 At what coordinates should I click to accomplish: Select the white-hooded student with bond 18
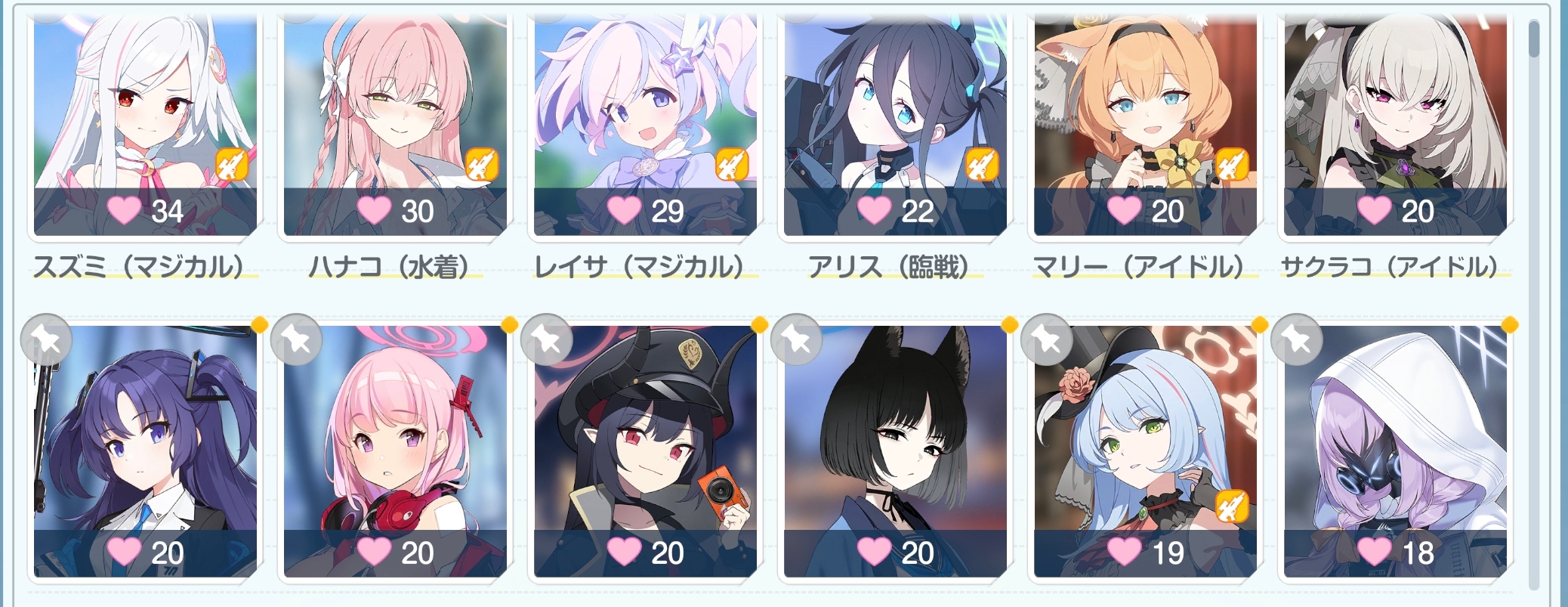pyautogui.click(x=1395, y=451)
